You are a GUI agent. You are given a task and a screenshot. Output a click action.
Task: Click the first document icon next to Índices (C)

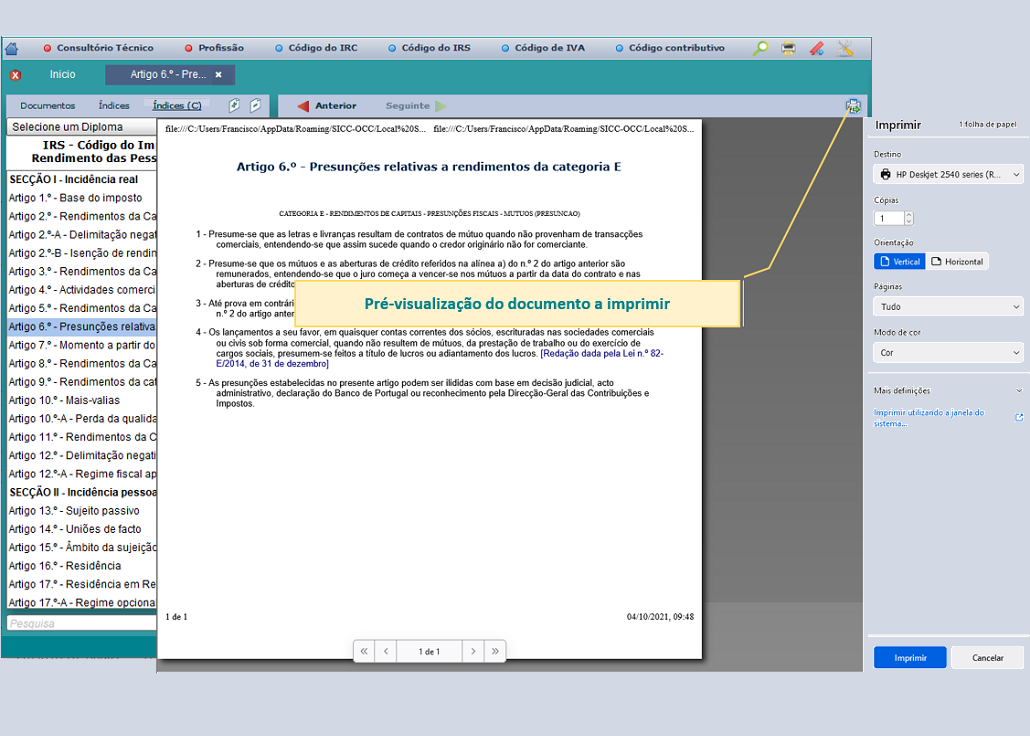pyautogui.click(x=234, y=105)
